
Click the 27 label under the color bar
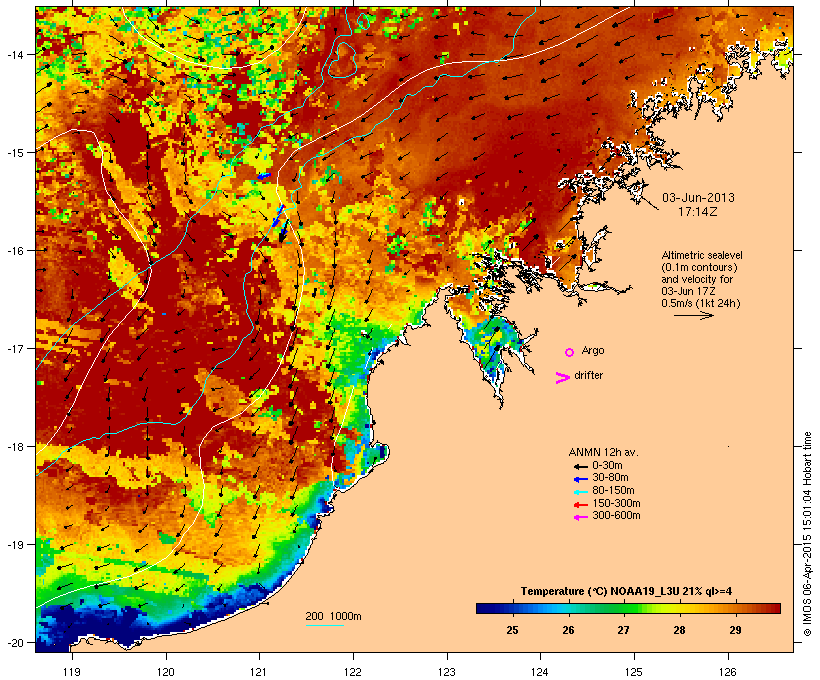[623, 630]
